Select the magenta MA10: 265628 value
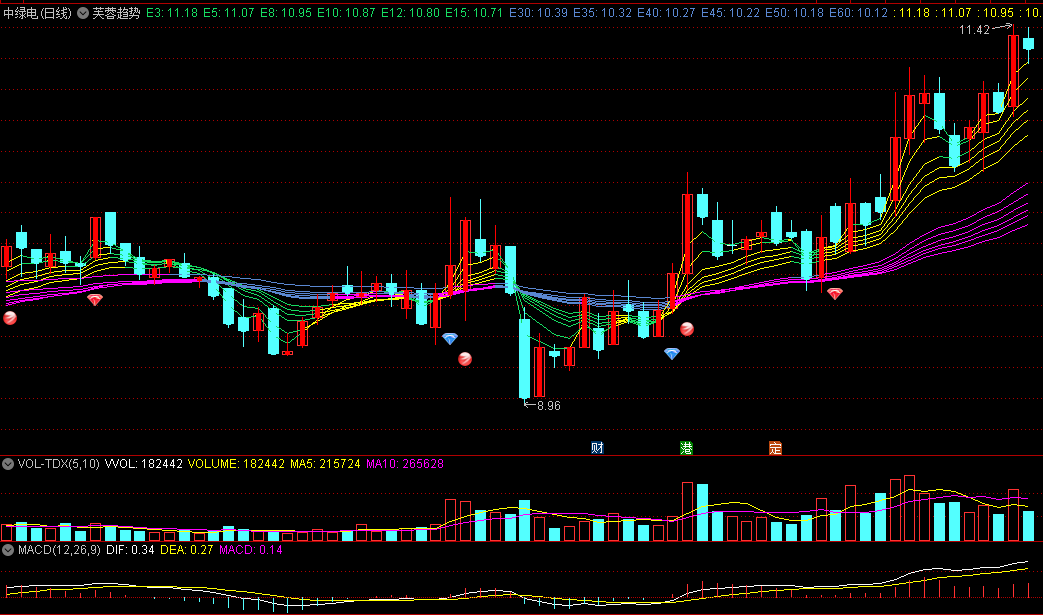1043x615 pixels. (404, 464)
